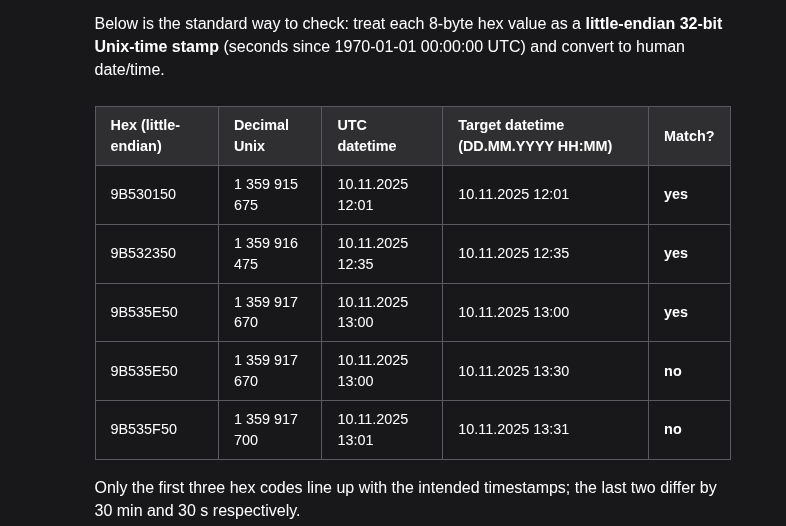
Task: Click hex value 9B530150 in the table
Action: coord(143,194)
